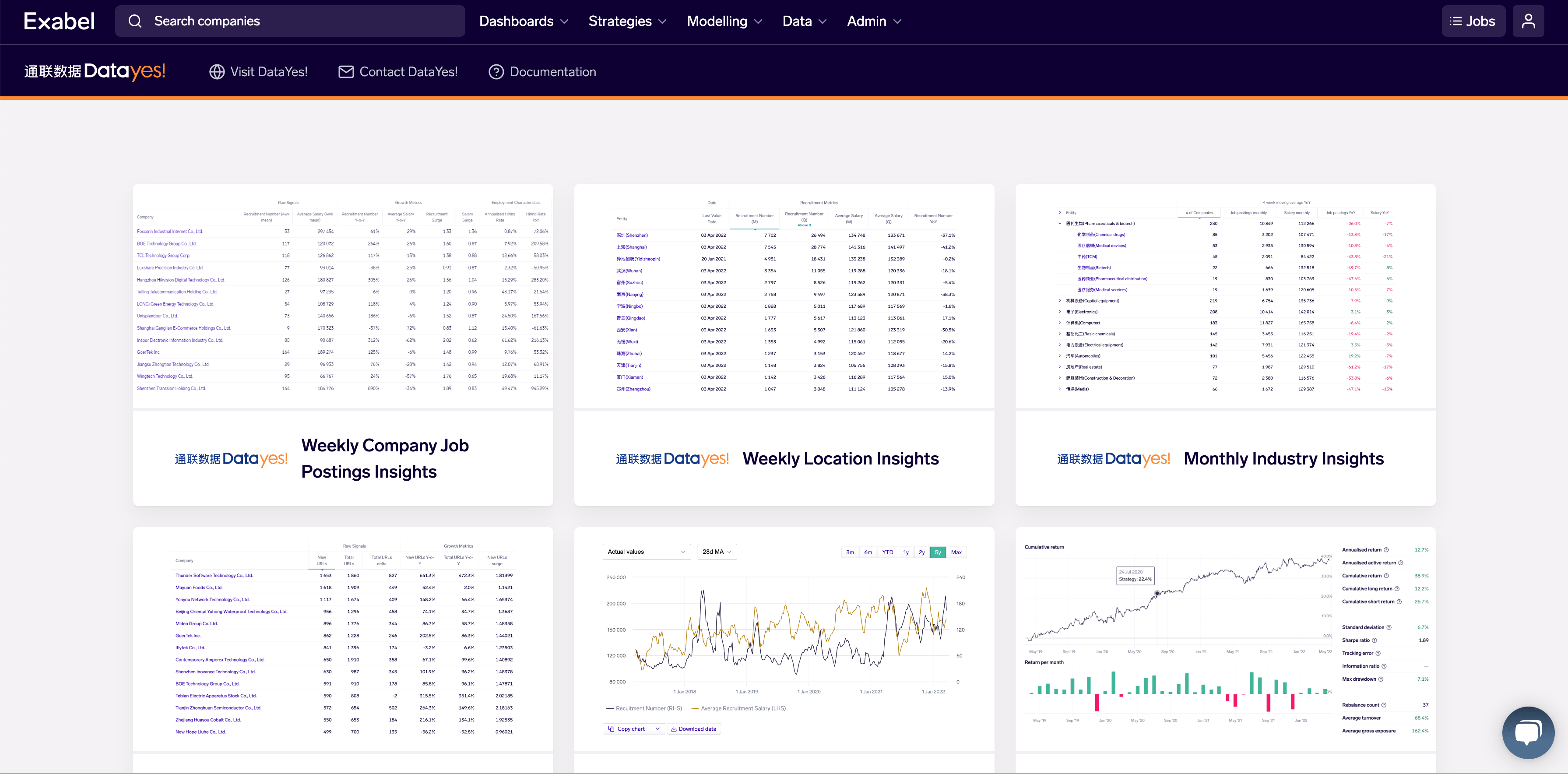Expand the Pharmaceuticals & biotech row
Viewport: 1568px width, 774px height.
click(x=1060, y=224)
